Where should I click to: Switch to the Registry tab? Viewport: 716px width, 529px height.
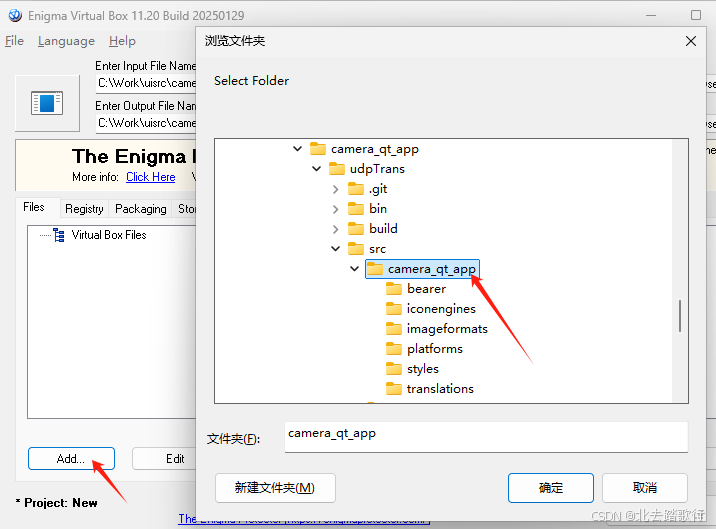[x=84, y=209]
